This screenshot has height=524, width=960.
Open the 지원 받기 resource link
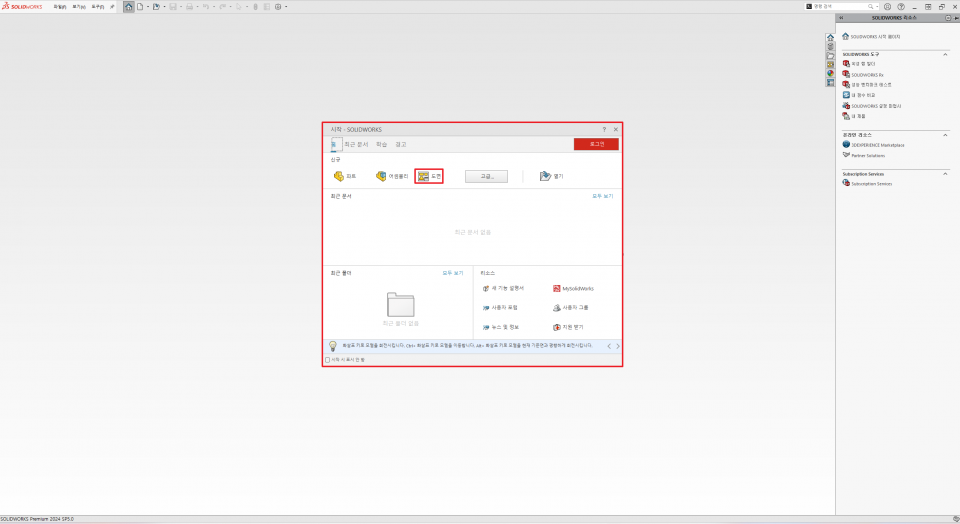click(x=568, y=328)
